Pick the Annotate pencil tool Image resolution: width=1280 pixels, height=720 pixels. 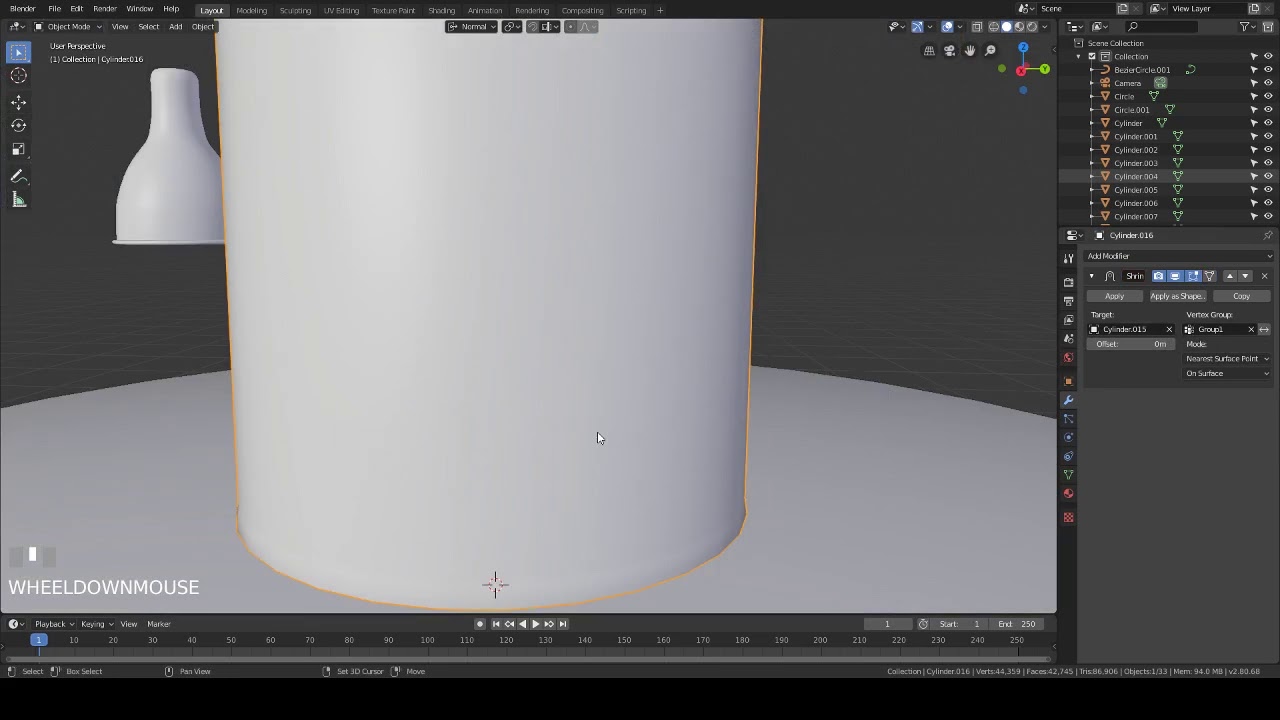pyautogui.click(x=18, y=176)
